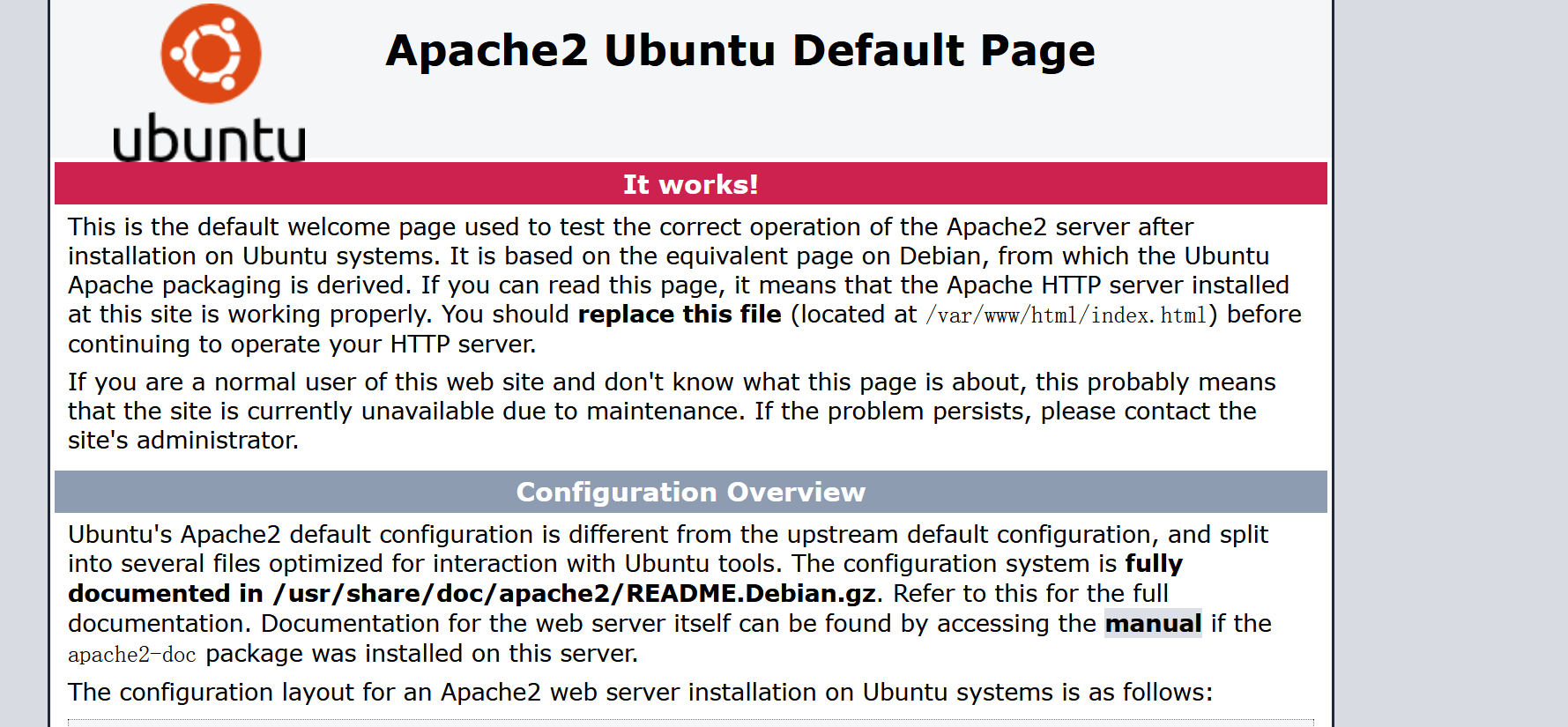Click the paragraph starting "If you are a normal user"
The width and height of the screenshot is (1568, 727).
672,411
